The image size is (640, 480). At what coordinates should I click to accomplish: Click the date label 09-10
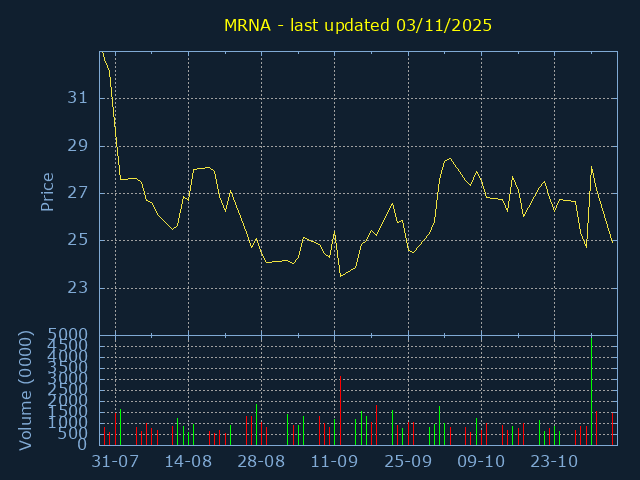point(481,462)
